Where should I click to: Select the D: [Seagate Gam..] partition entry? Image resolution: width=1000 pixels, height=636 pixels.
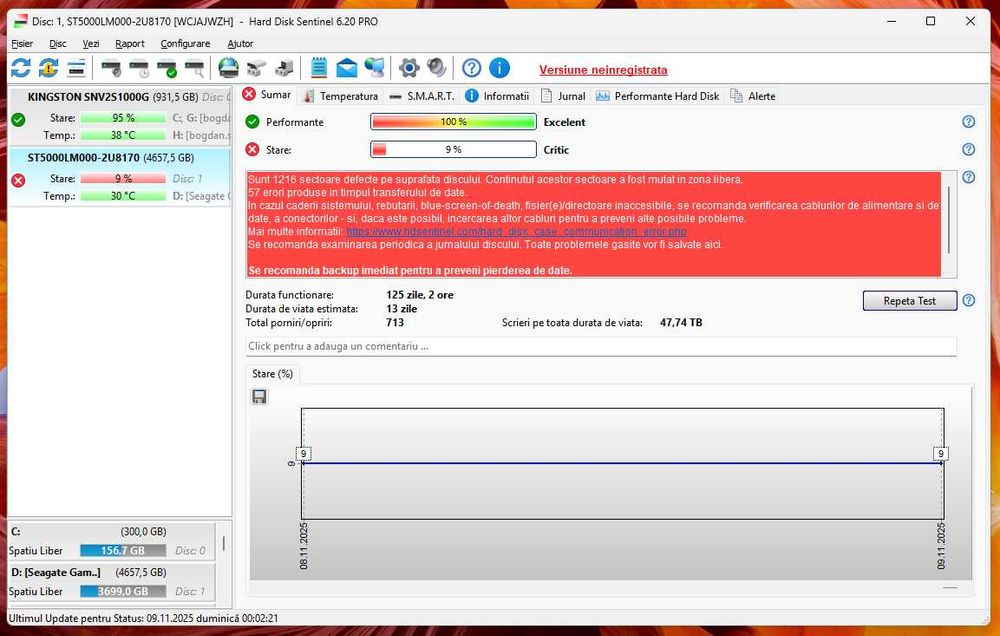coord(112,582)
